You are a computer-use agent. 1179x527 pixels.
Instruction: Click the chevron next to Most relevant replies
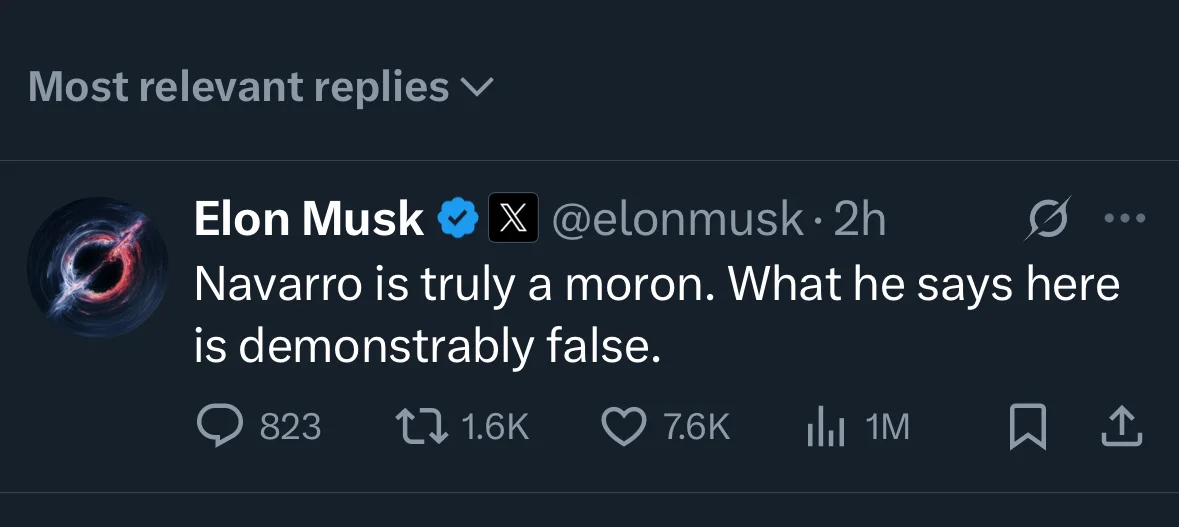[476, 90]
